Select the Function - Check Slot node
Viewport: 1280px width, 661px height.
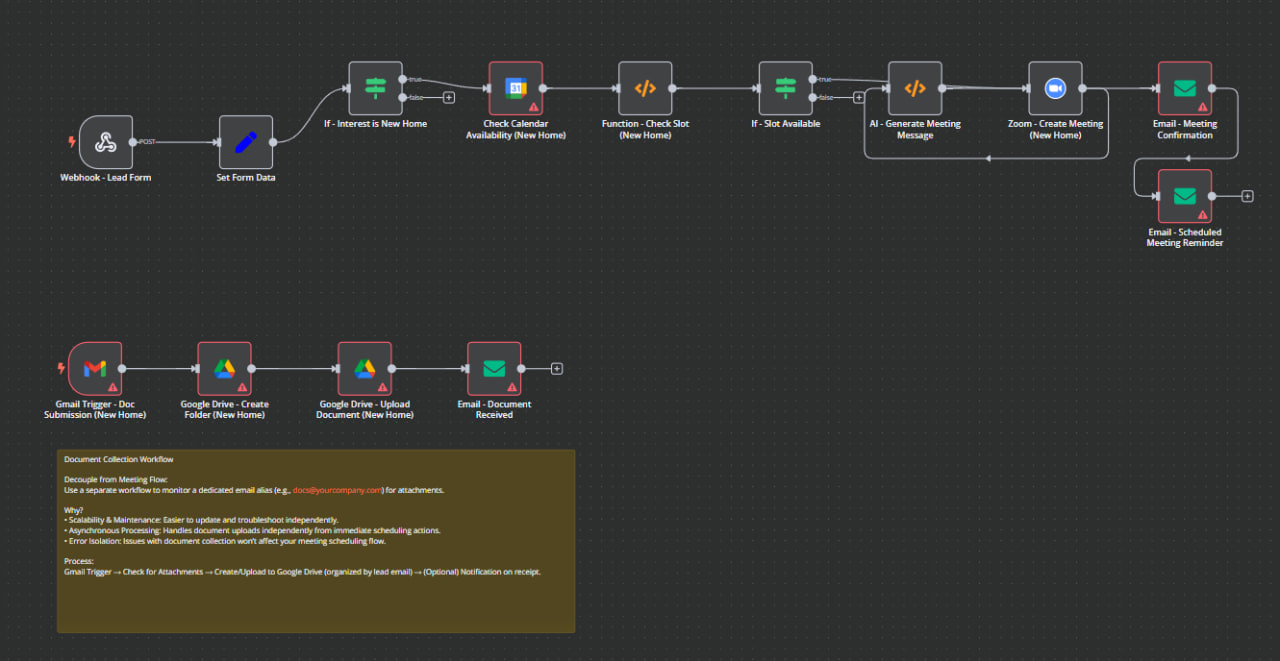click(x=645, y=88)
